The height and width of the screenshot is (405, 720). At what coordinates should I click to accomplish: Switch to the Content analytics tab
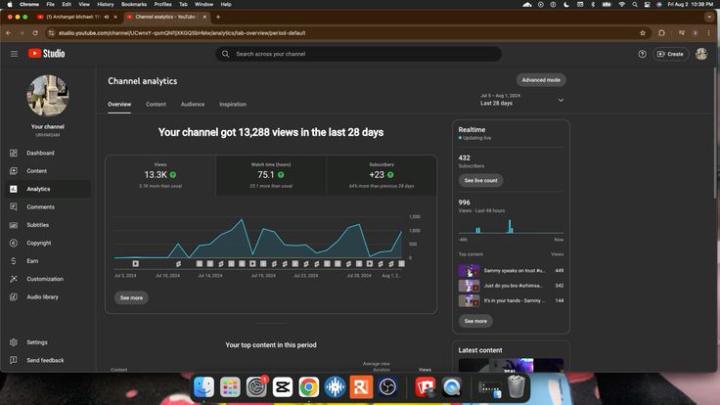pos(156,105)
